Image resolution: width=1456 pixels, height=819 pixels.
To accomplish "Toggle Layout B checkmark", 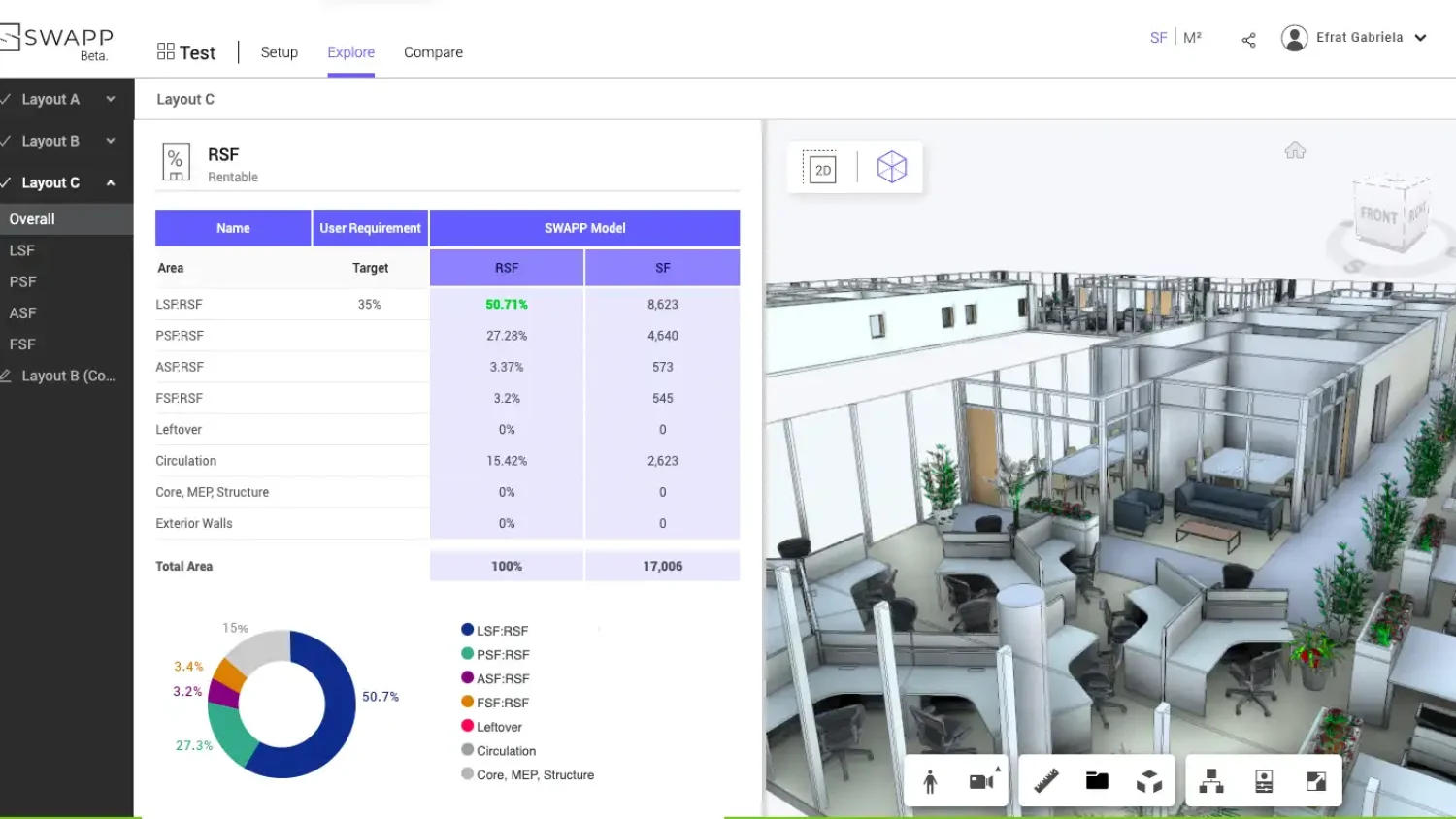I will click(x=6, y=141).
